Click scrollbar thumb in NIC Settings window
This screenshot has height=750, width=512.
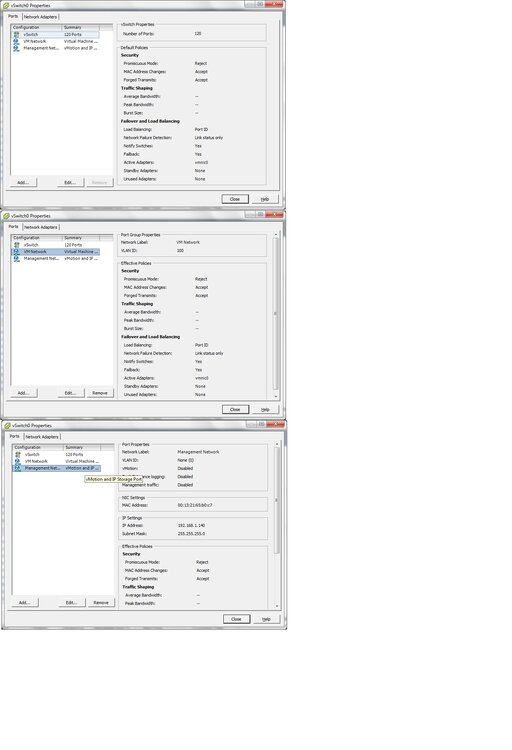tap(277, 500)
